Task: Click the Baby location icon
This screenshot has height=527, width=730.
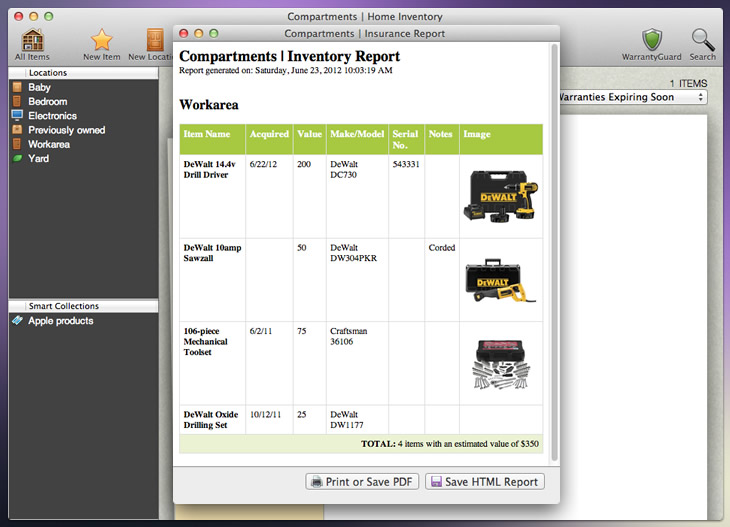Action: [x=17, y=87]
